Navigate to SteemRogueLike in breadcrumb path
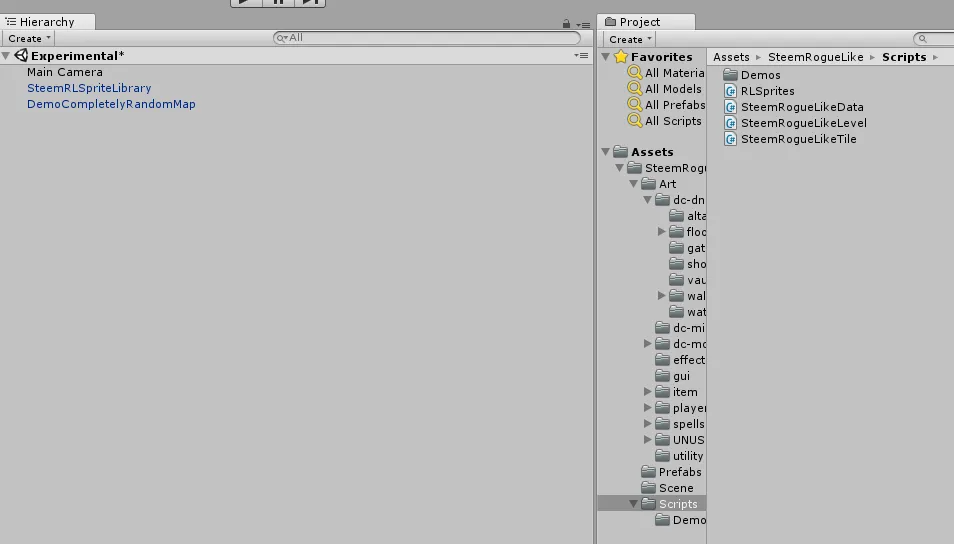954x544 pixels. [x=815, y=57]
